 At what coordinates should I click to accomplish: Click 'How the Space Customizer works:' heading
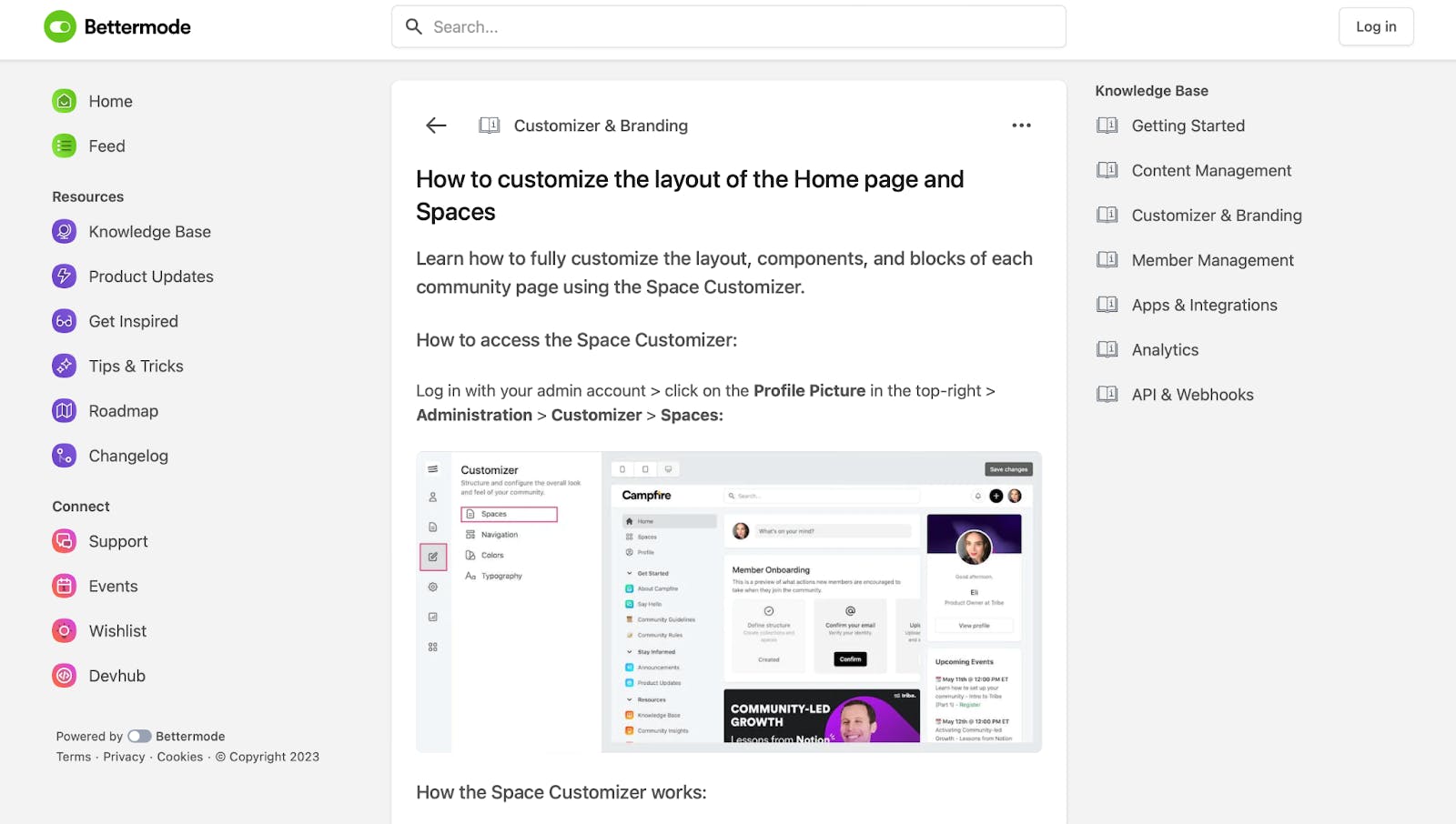[561, 792]
